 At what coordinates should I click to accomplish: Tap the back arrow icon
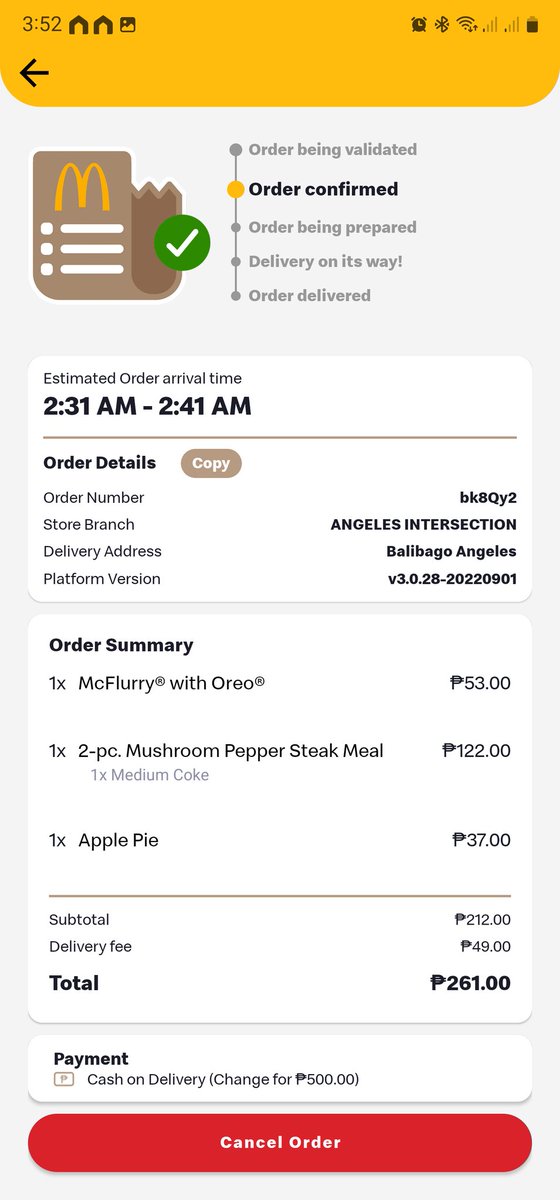[x=34, y=73]
